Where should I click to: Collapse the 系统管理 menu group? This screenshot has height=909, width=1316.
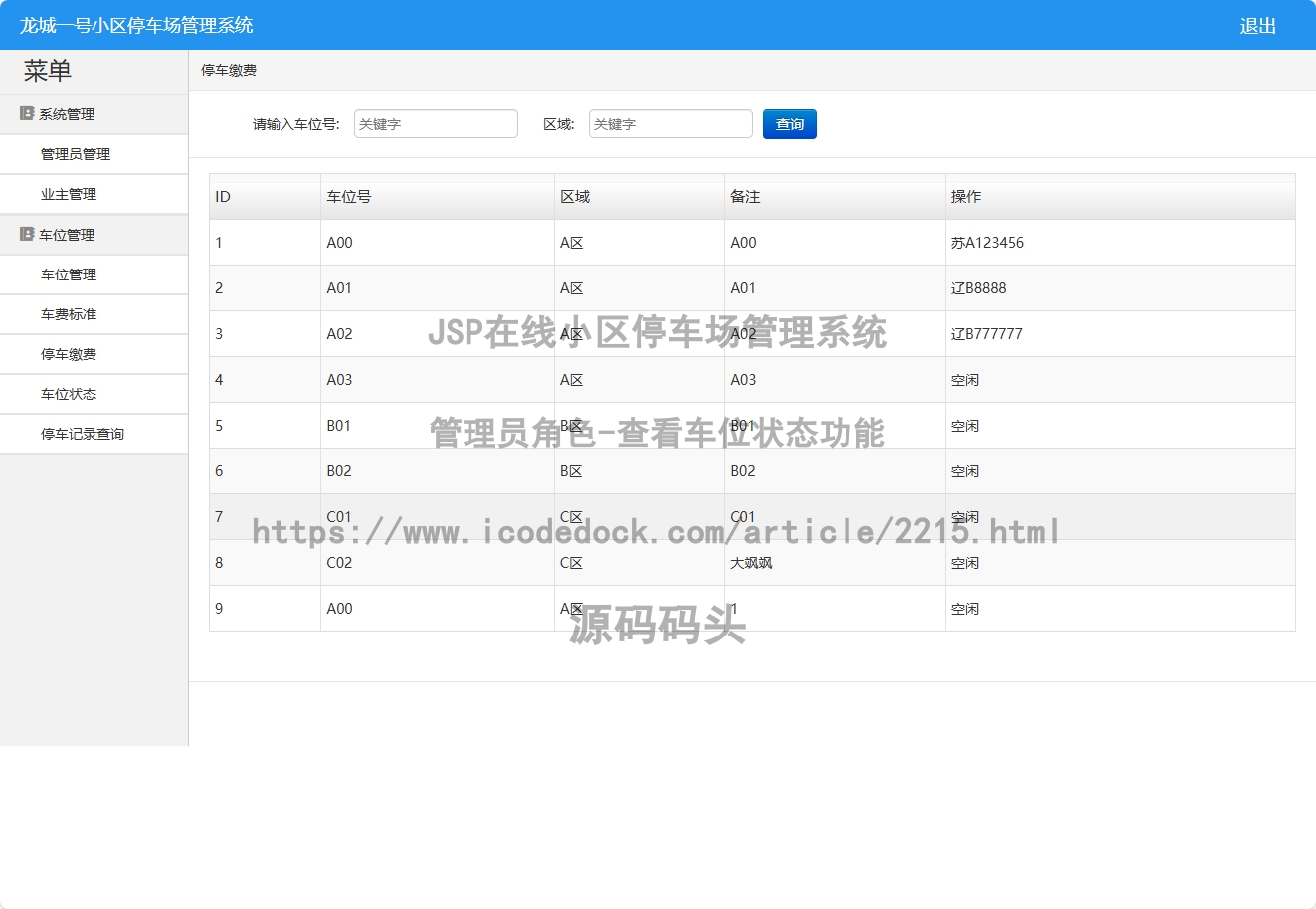pos(94,114)
